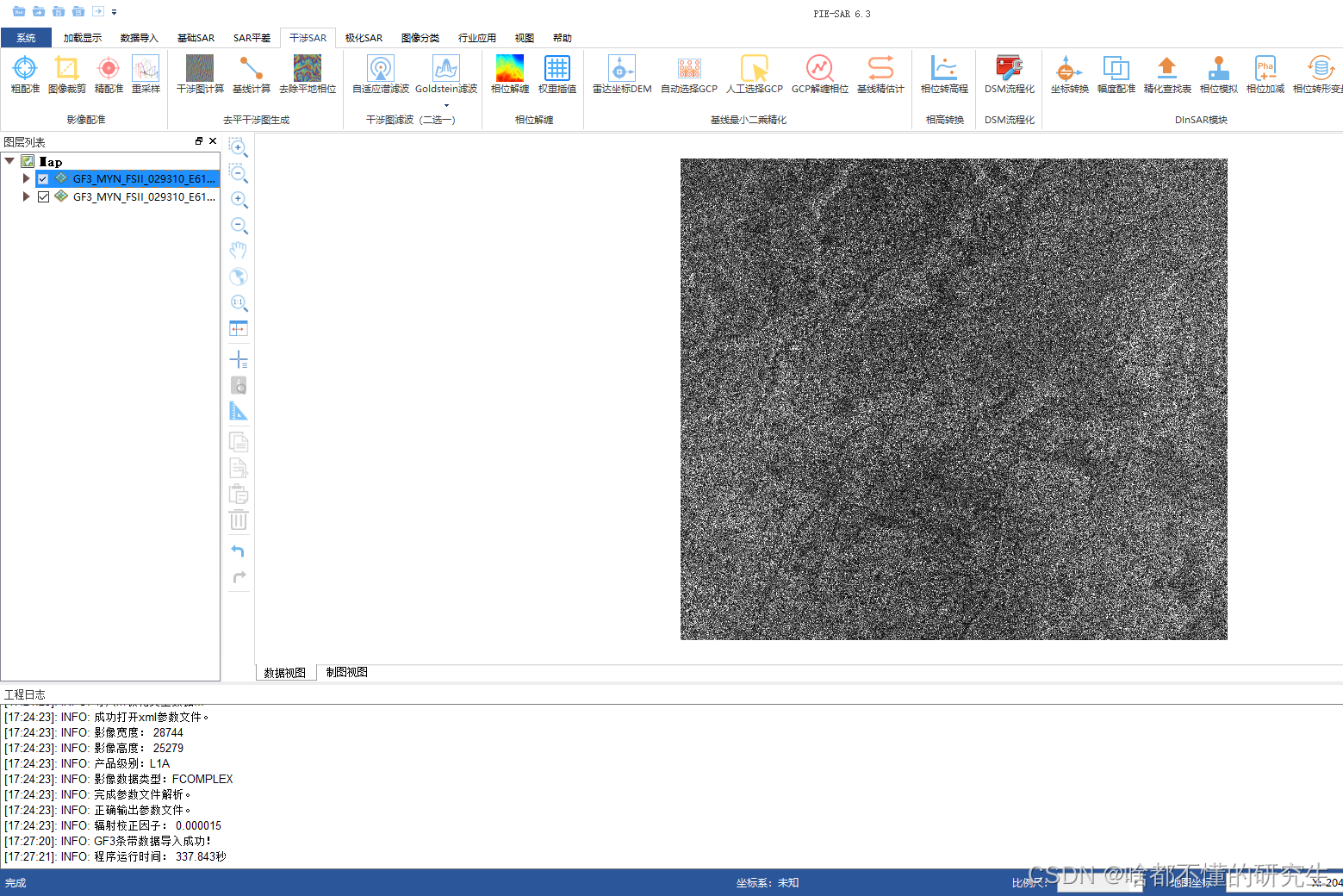Switch to the 数据视图 data view tab
Screen dimensions: 1343x896
click(285, 673)
